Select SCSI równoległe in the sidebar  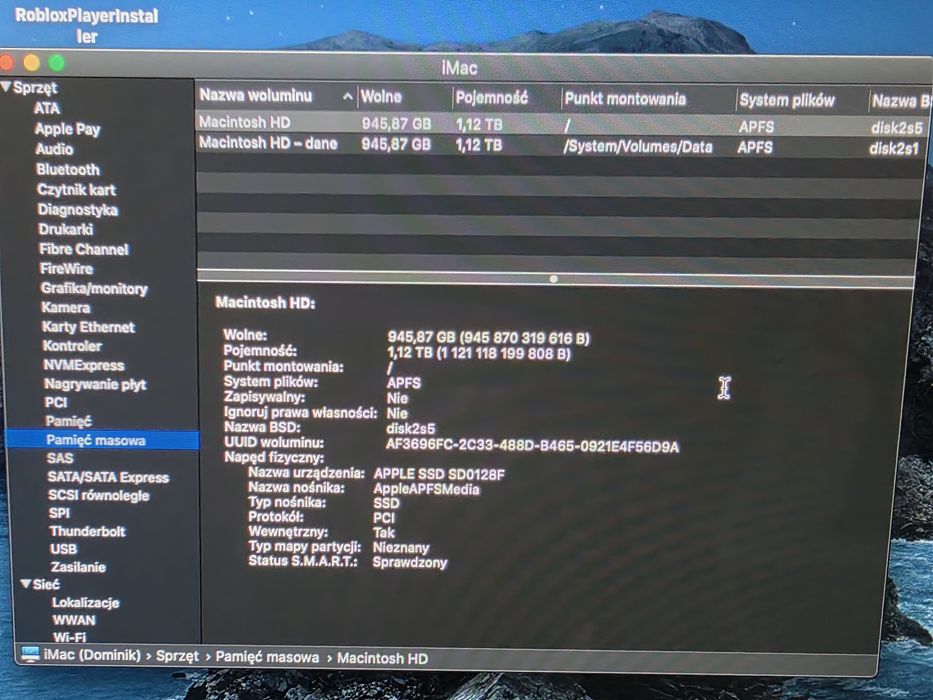tap(99, 495)
